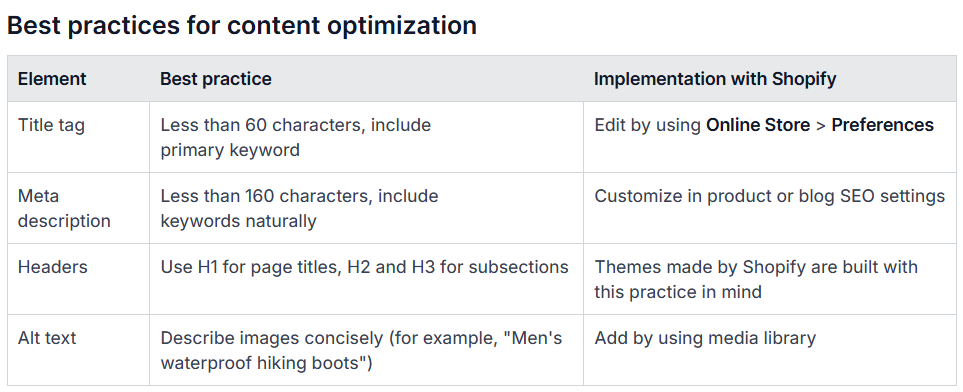Click the 'Best practices for content optimization' heading

point(242,26)
